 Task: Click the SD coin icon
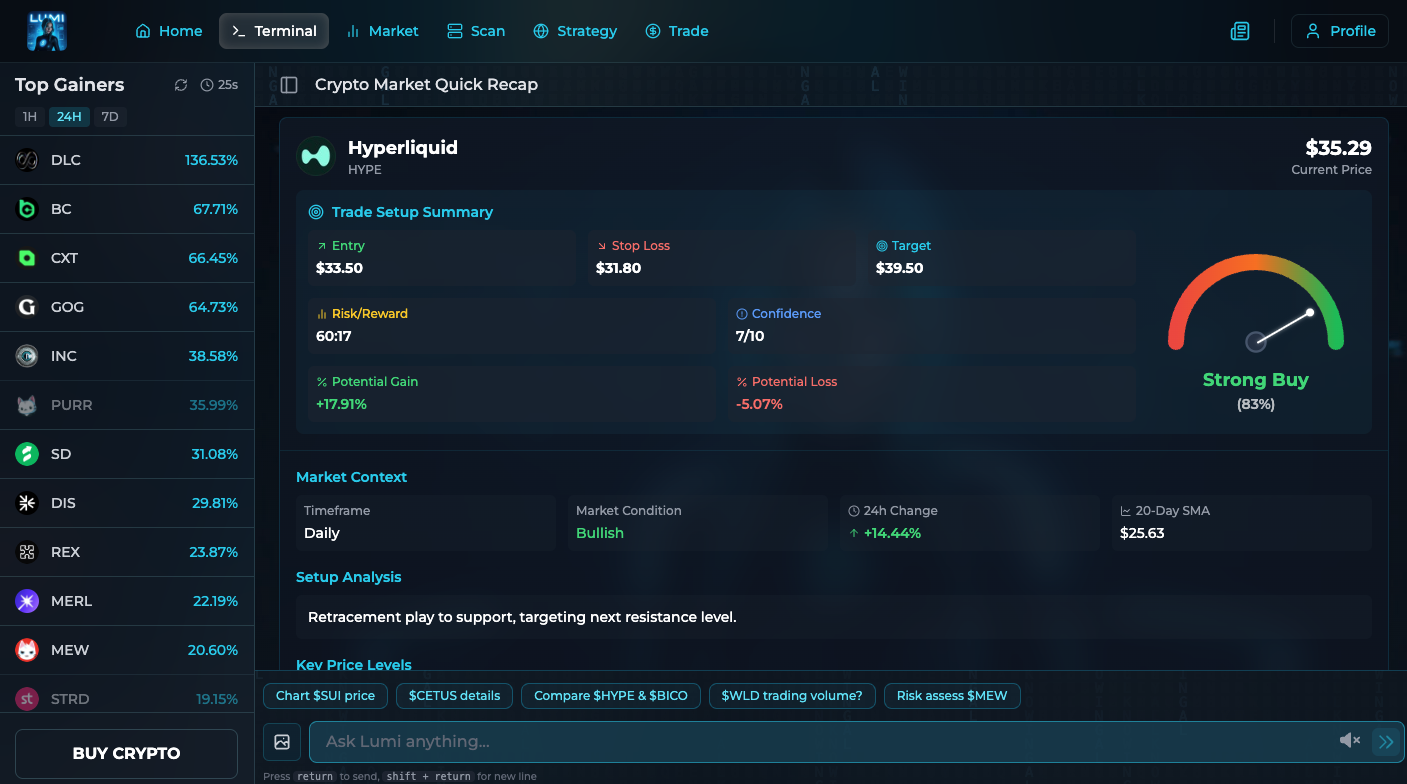coord(27,454)
